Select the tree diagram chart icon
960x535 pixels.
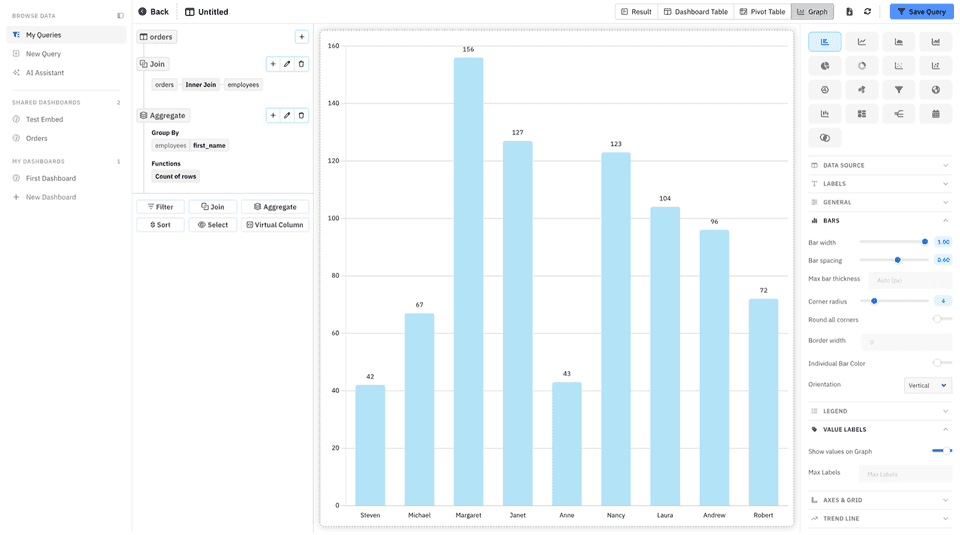point(899,113)
